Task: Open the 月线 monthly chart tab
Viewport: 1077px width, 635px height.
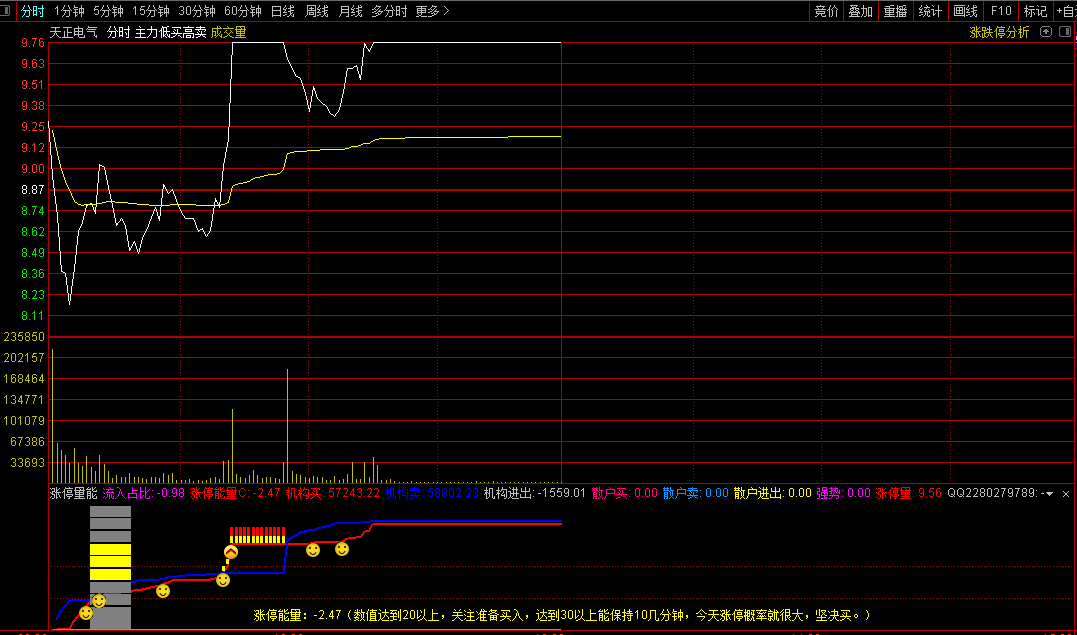Action: (350, 11)
